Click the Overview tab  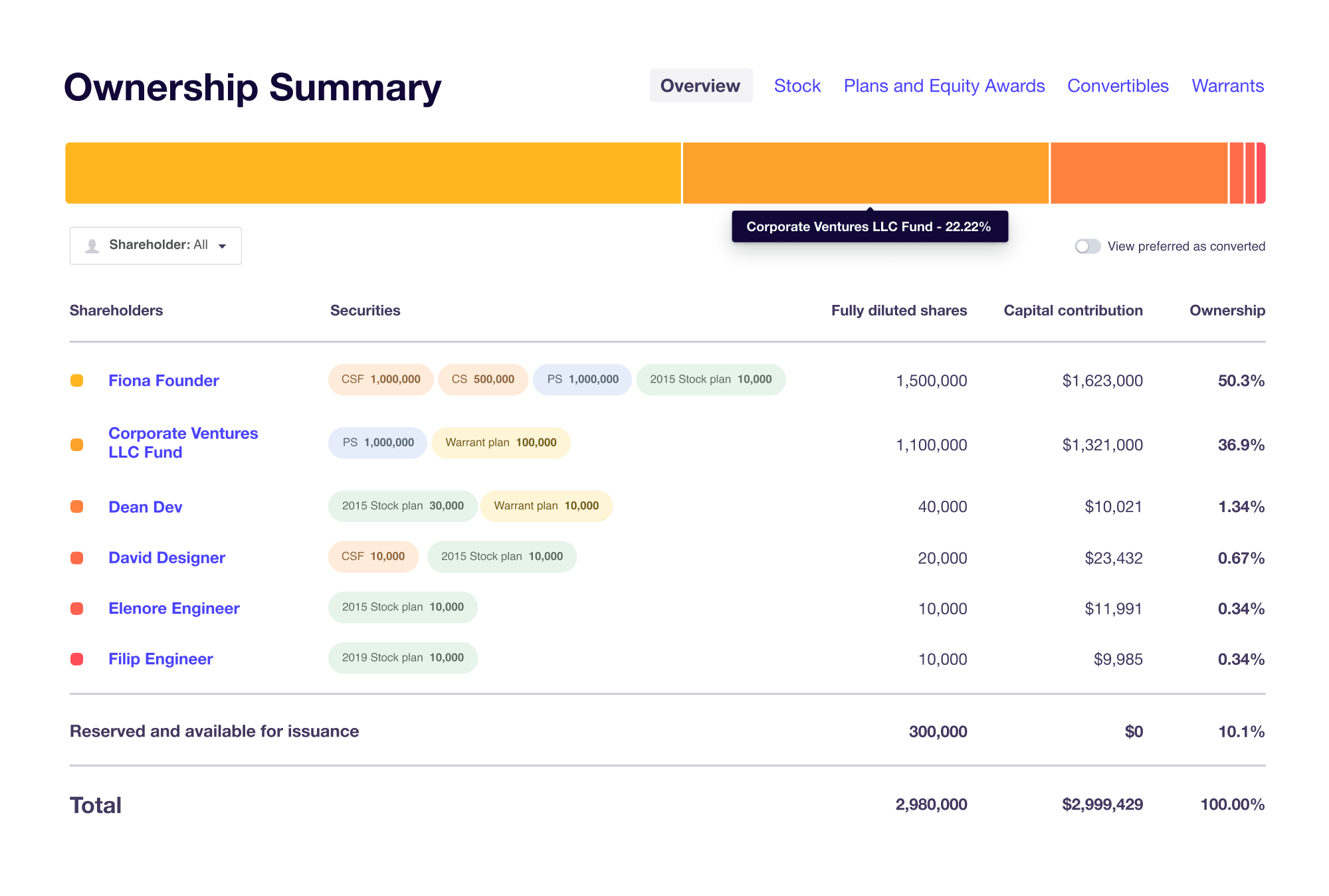click(700, 86)
